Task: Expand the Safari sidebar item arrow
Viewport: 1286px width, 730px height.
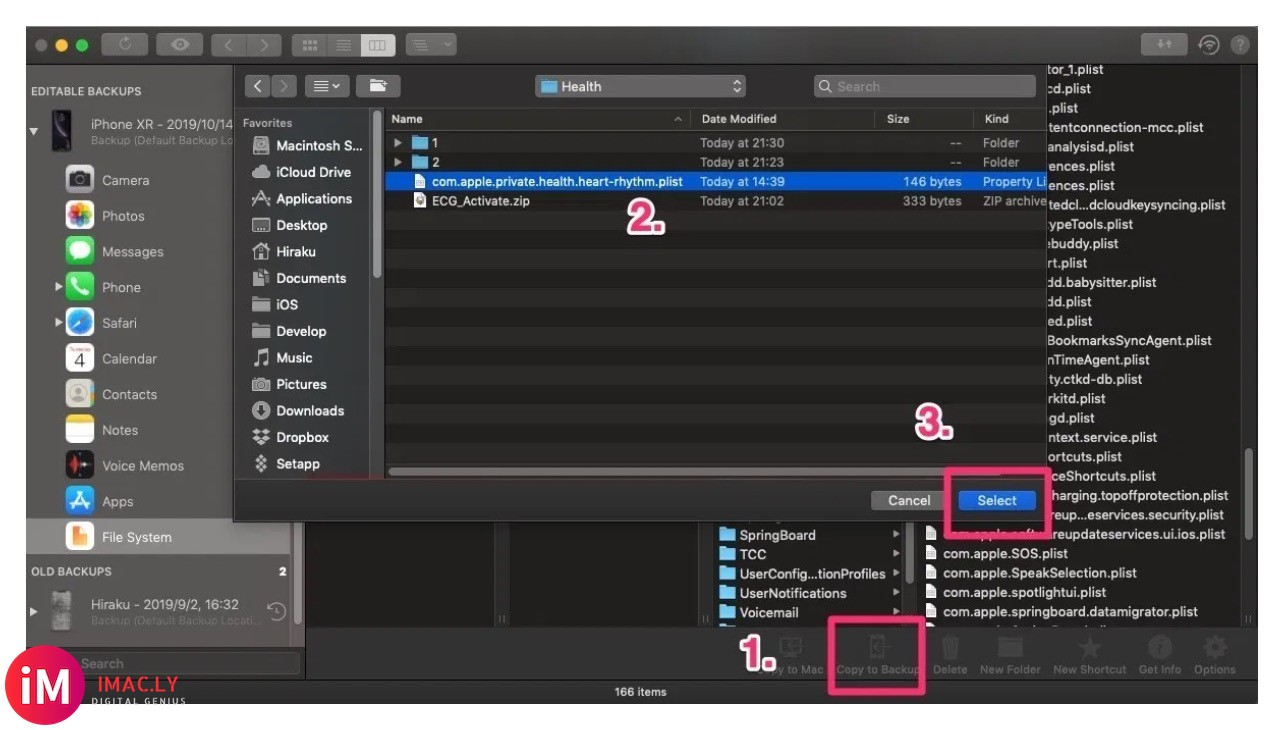Action: (x=58, y=323)
